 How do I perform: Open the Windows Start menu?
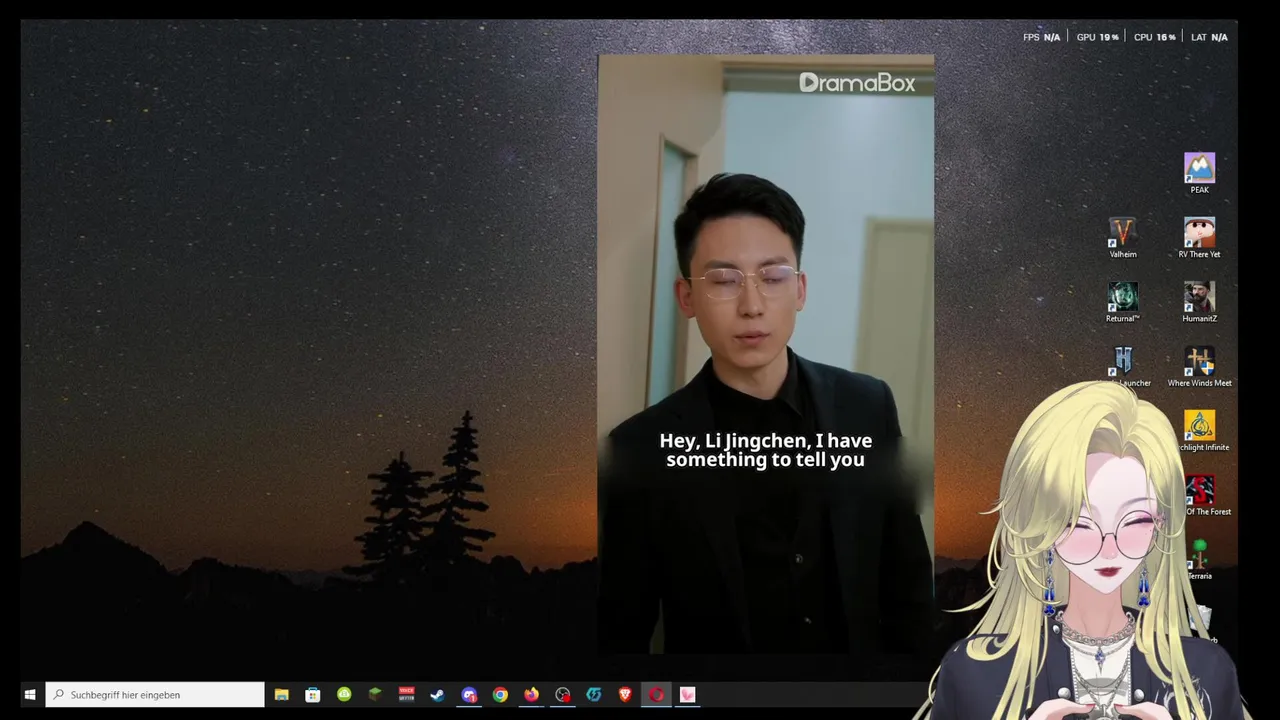30,695
